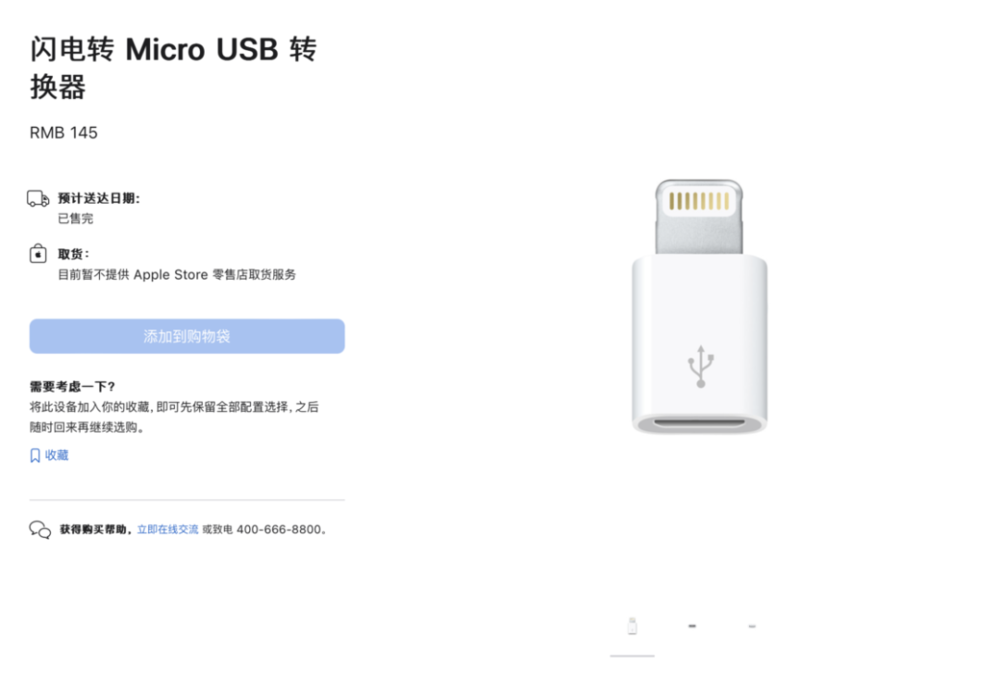
Task: Click the 预计送达日期 label
Action: pyautogui.click(x=99, y=198)
